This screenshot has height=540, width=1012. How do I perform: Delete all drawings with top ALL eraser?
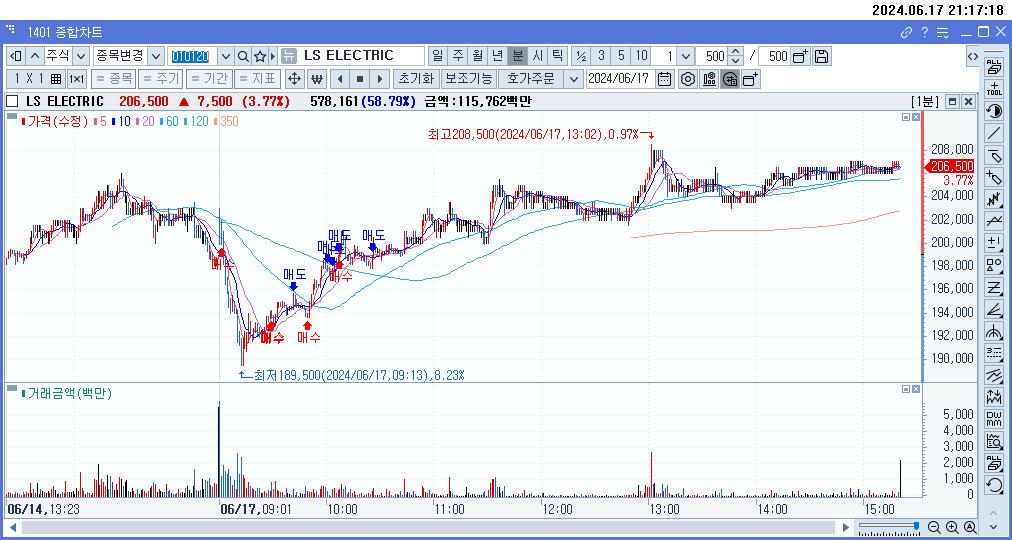pyautogui.click(x=994, y=65)
